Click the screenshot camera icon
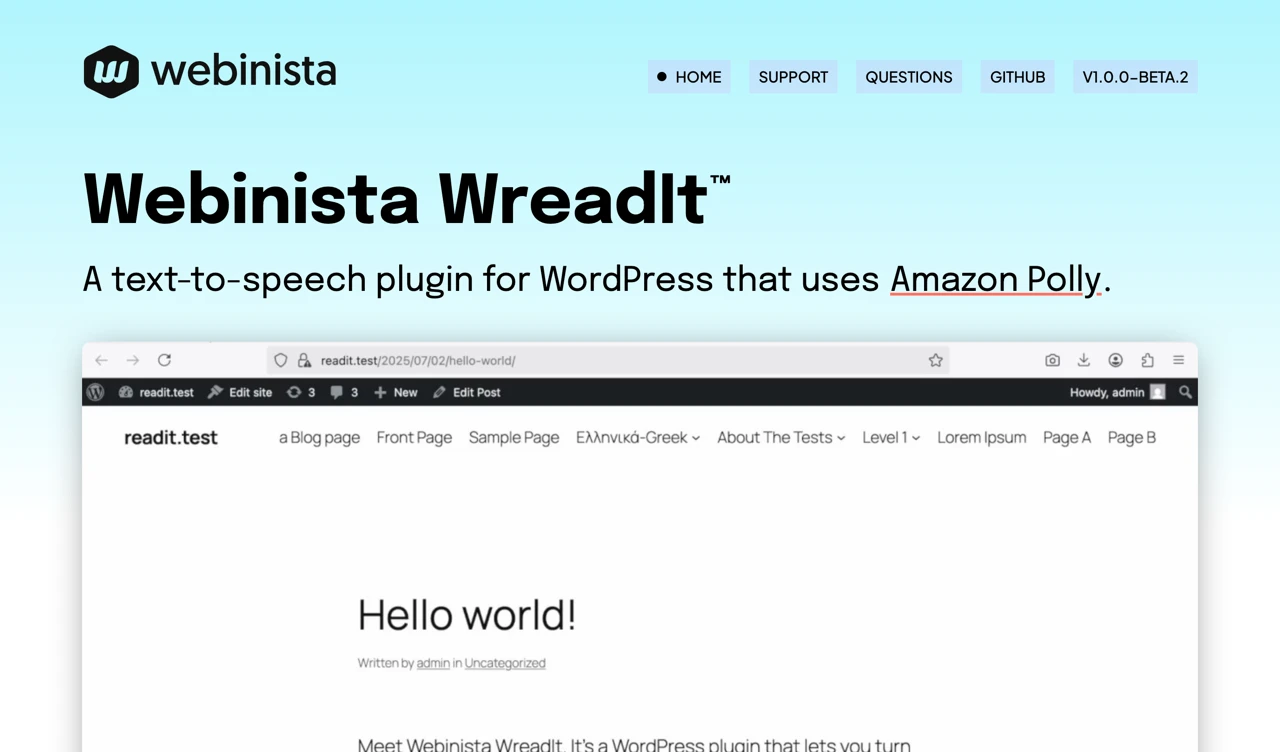The width and height of the screenshot is (1280, 752). (1052, 360)
